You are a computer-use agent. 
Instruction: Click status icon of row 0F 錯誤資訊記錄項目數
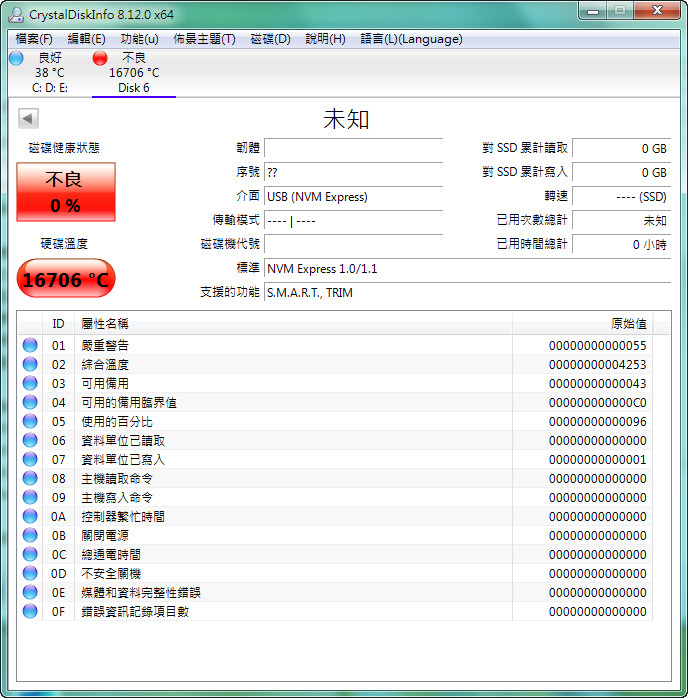point(30,611)
